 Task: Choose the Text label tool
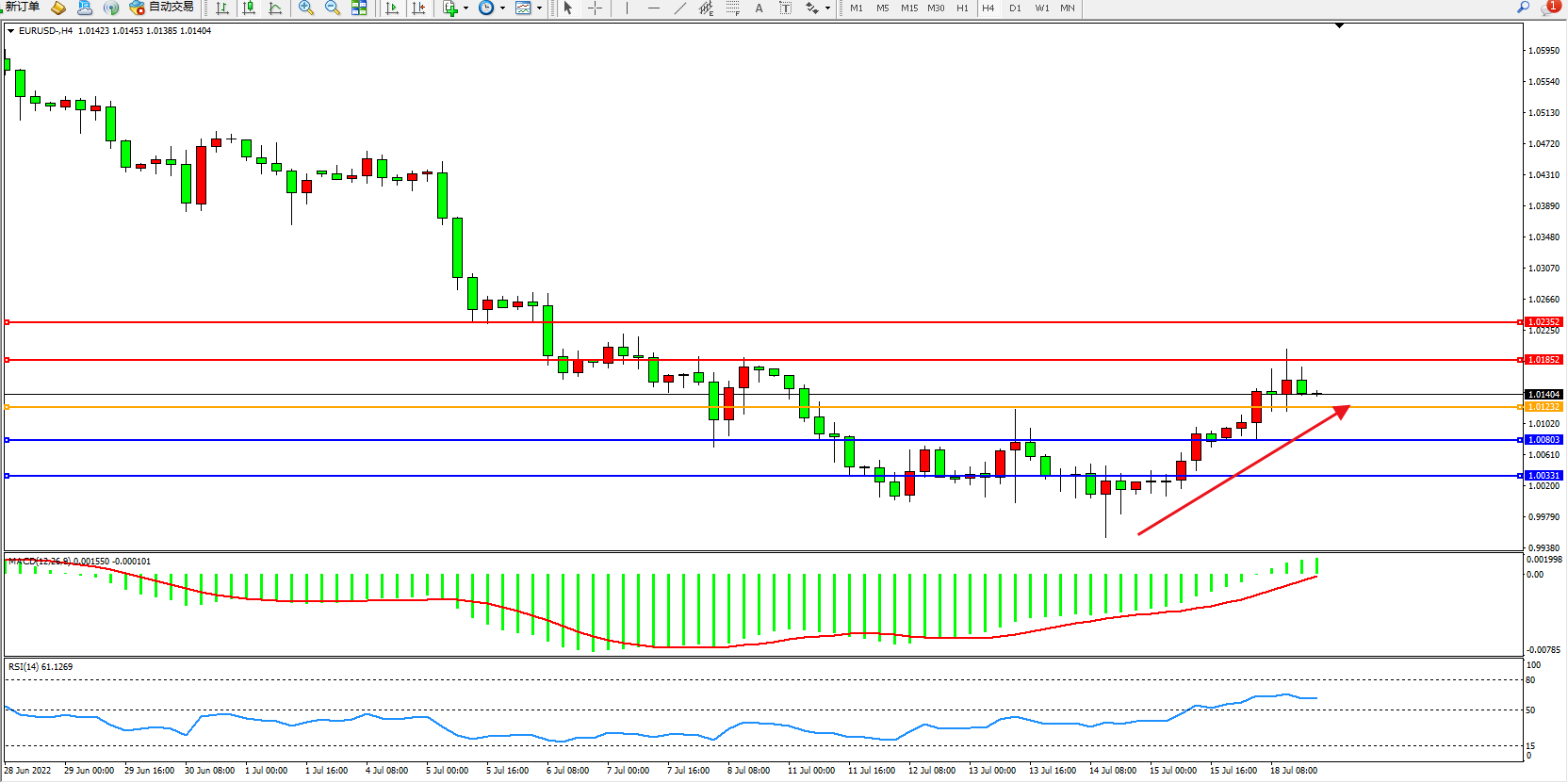[x=759, y=8]
